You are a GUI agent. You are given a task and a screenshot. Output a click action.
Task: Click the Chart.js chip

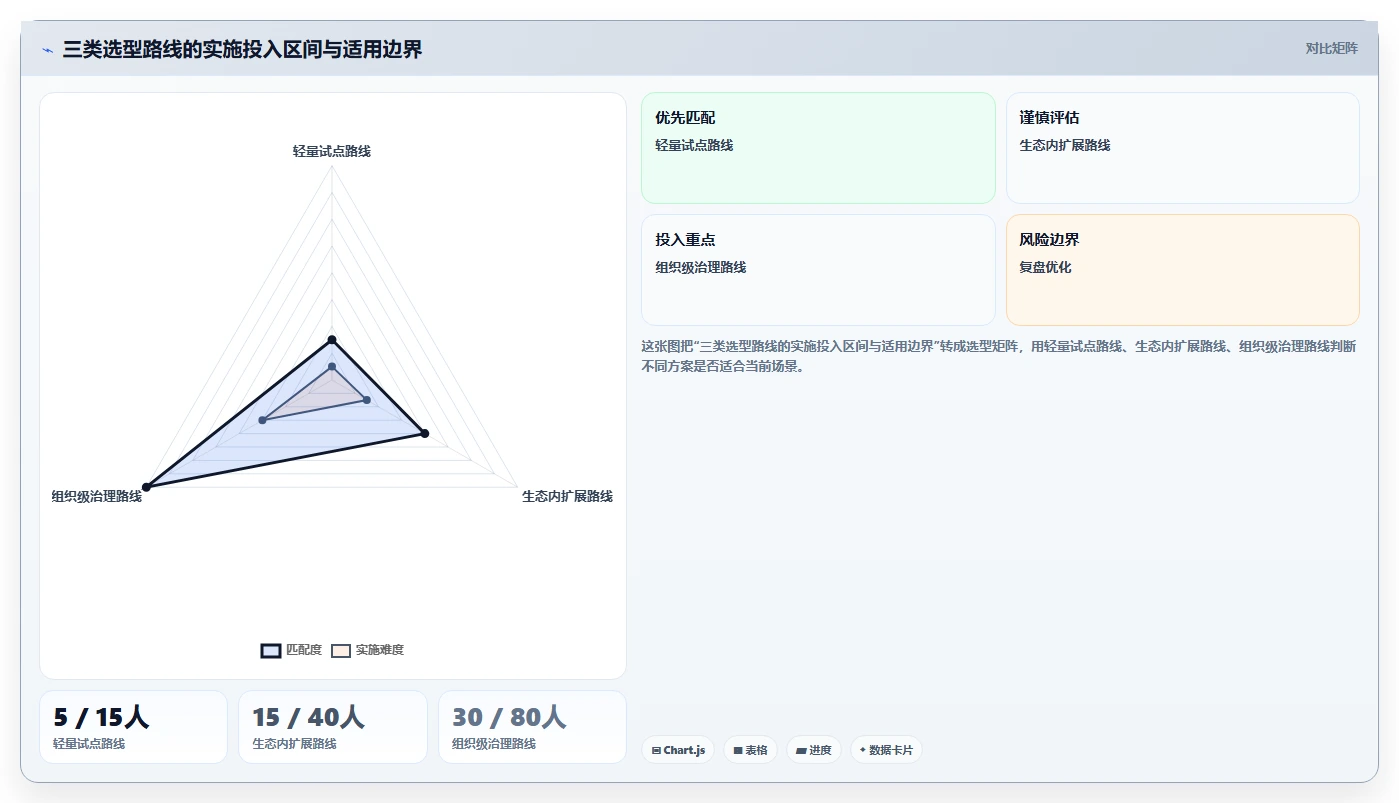coord(678,750)
